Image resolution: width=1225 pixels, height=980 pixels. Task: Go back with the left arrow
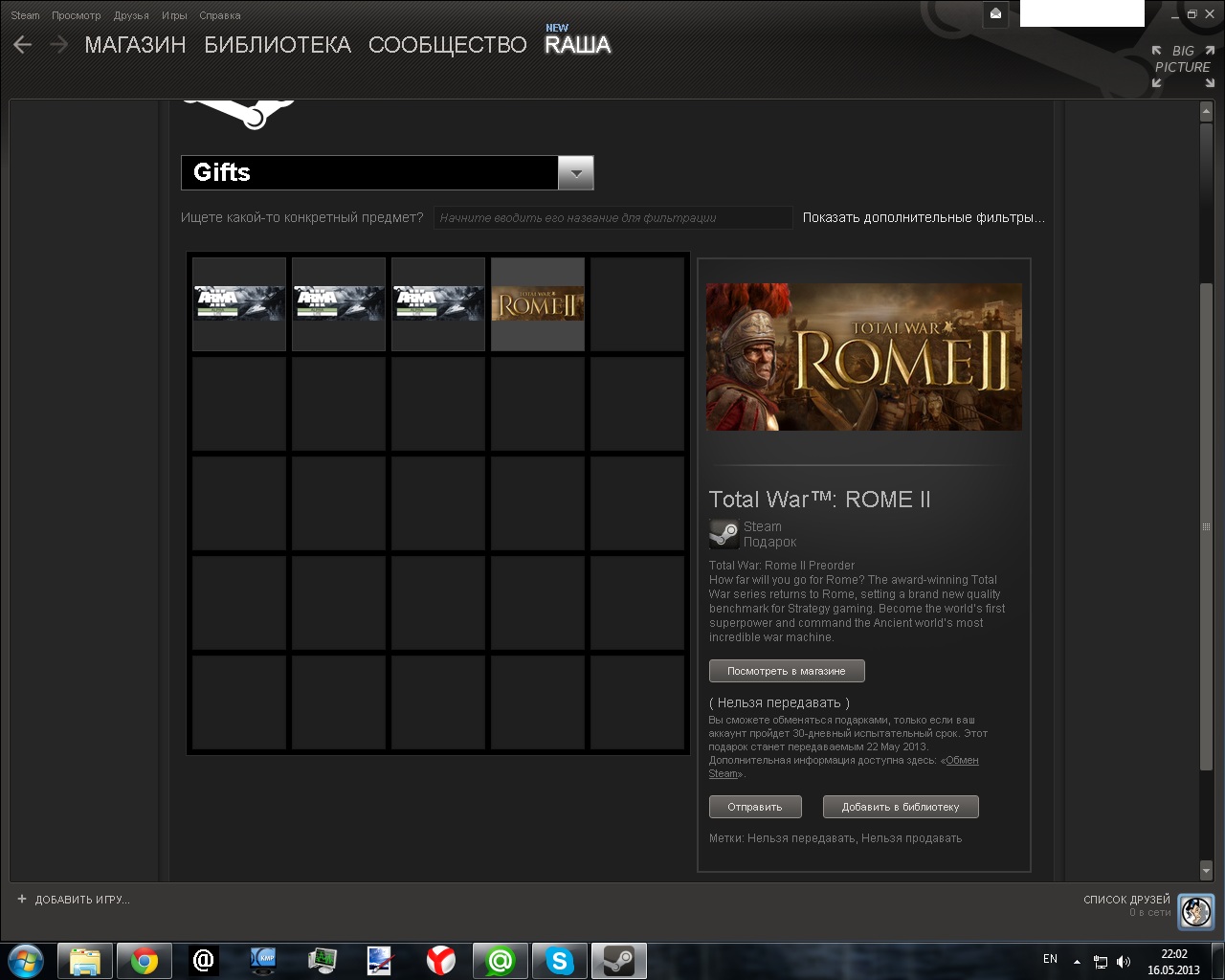click(22, 44)
